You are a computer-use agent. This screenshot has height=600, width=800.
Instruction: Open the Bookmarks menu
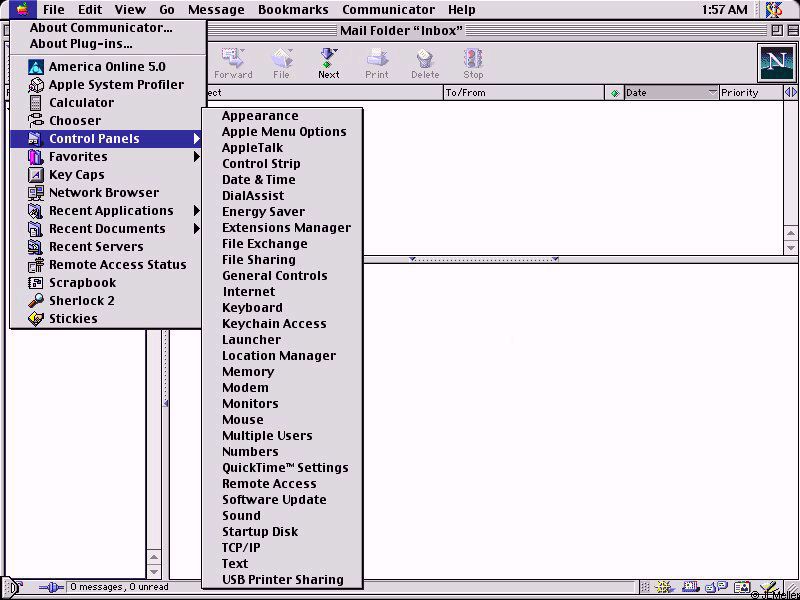coord(293,9)
